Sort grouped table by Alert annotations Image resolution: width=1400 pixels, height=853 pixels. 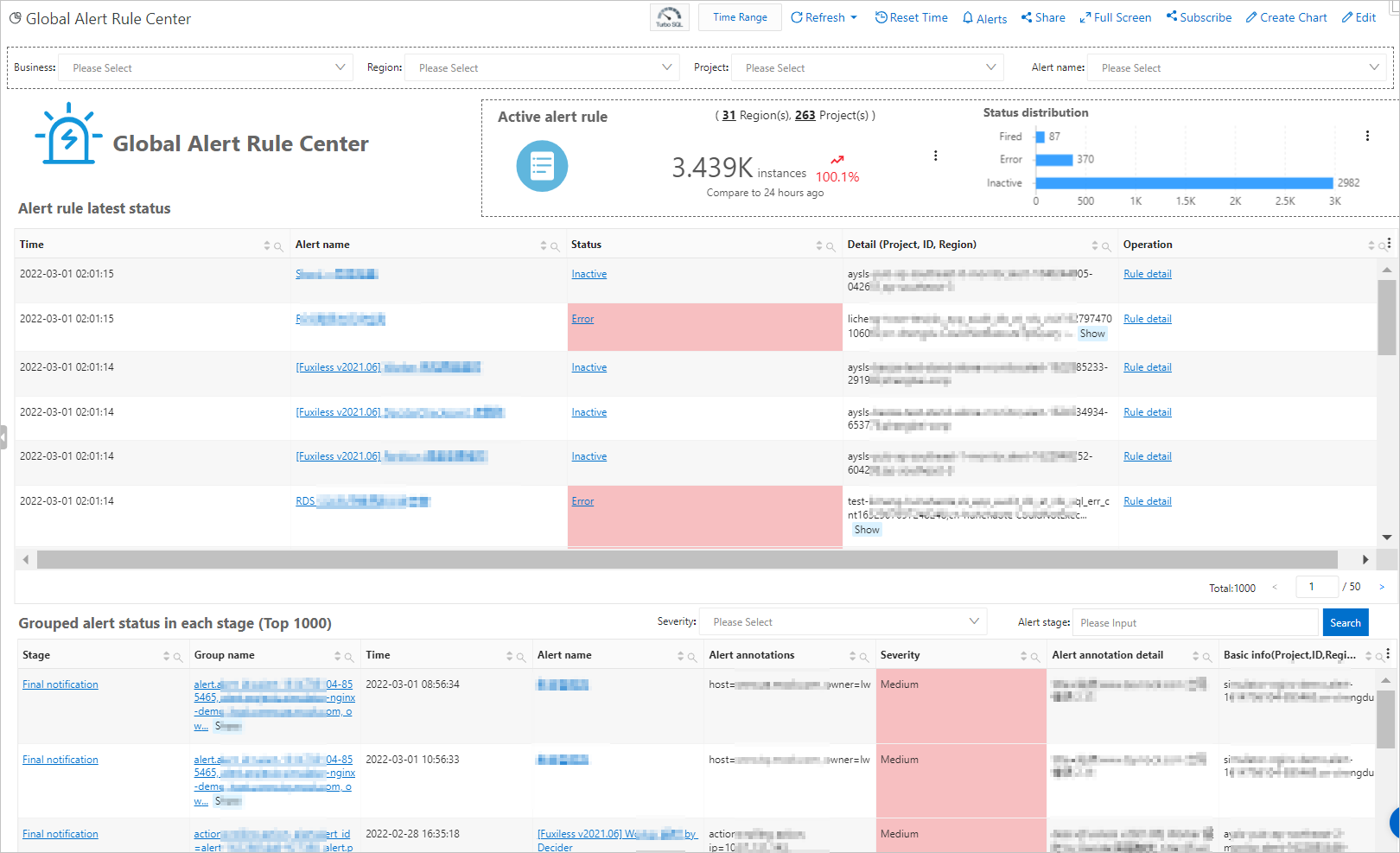(x=852, y=657)
